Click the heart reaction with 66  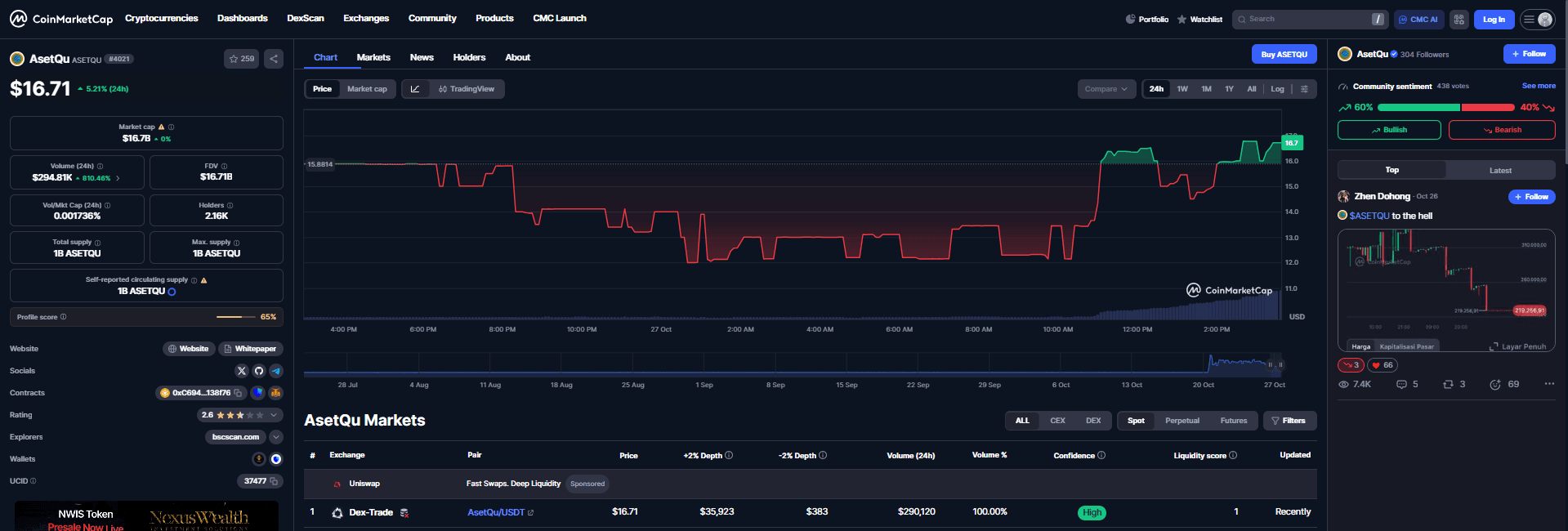coord(1383,365)
